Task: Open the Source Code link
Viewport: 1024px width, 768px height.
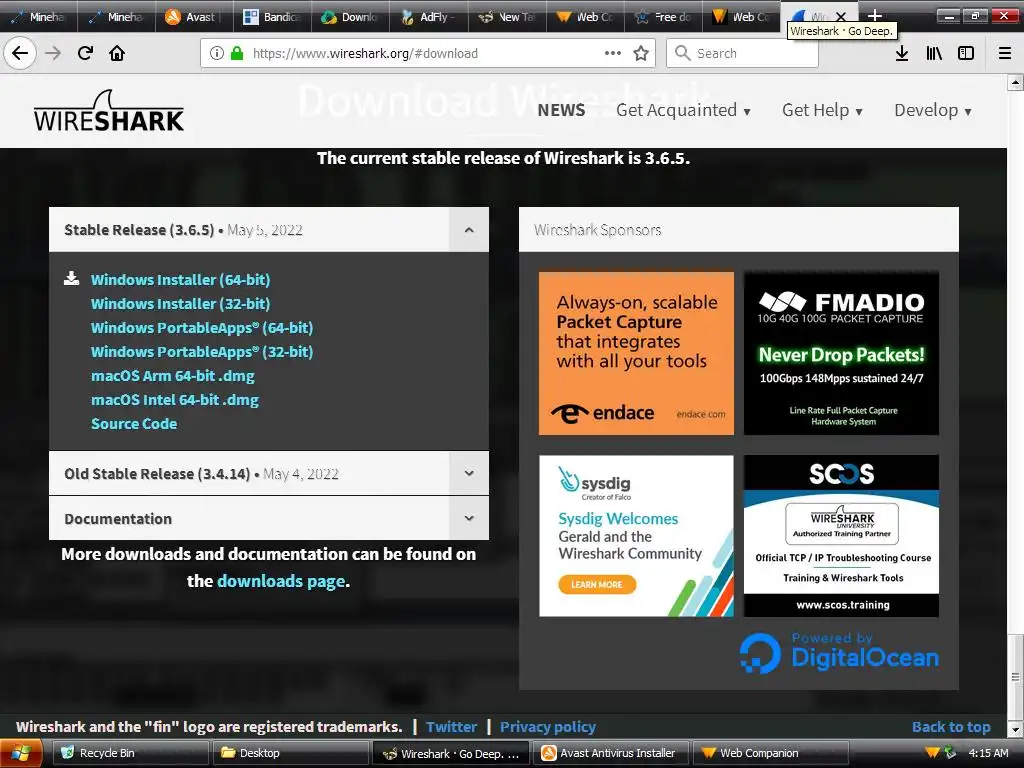Action: coord(134,424)
